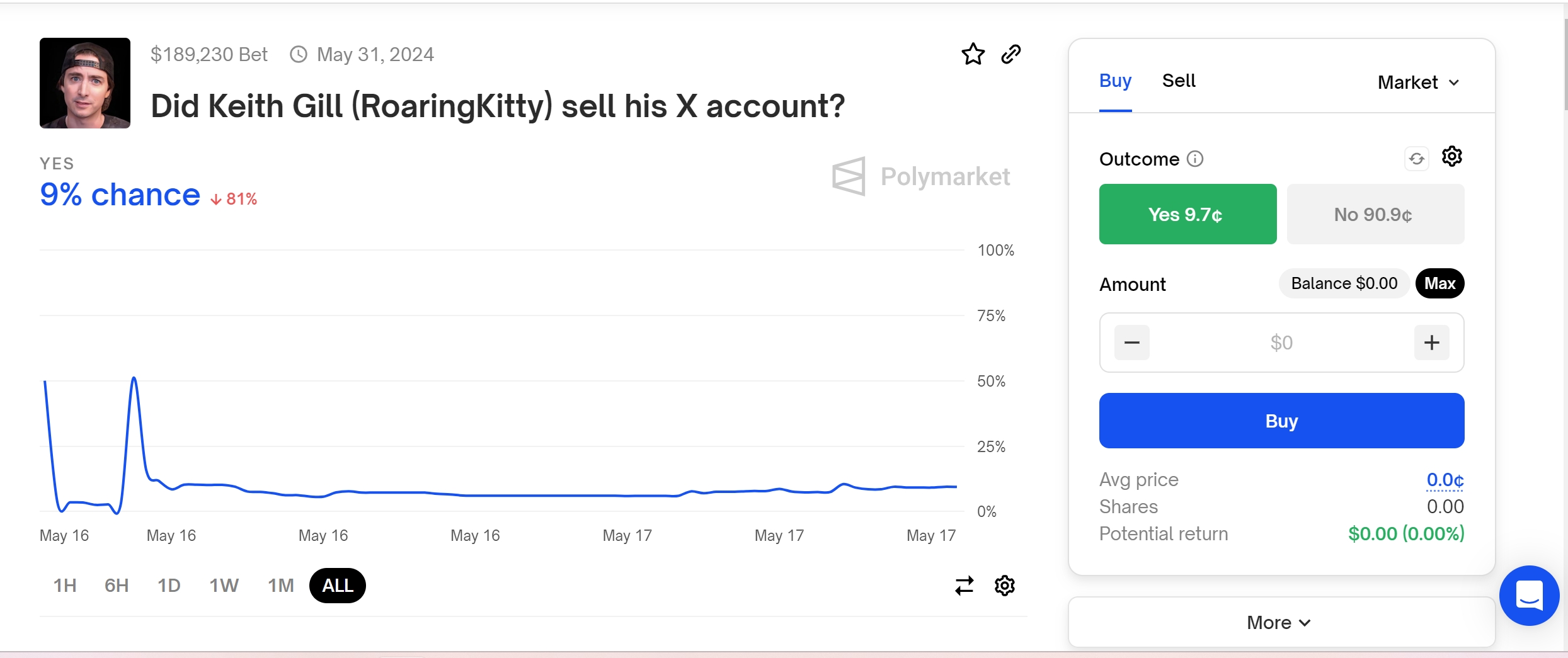Click the Max amount button
1568x658 pixels.
1440,283
